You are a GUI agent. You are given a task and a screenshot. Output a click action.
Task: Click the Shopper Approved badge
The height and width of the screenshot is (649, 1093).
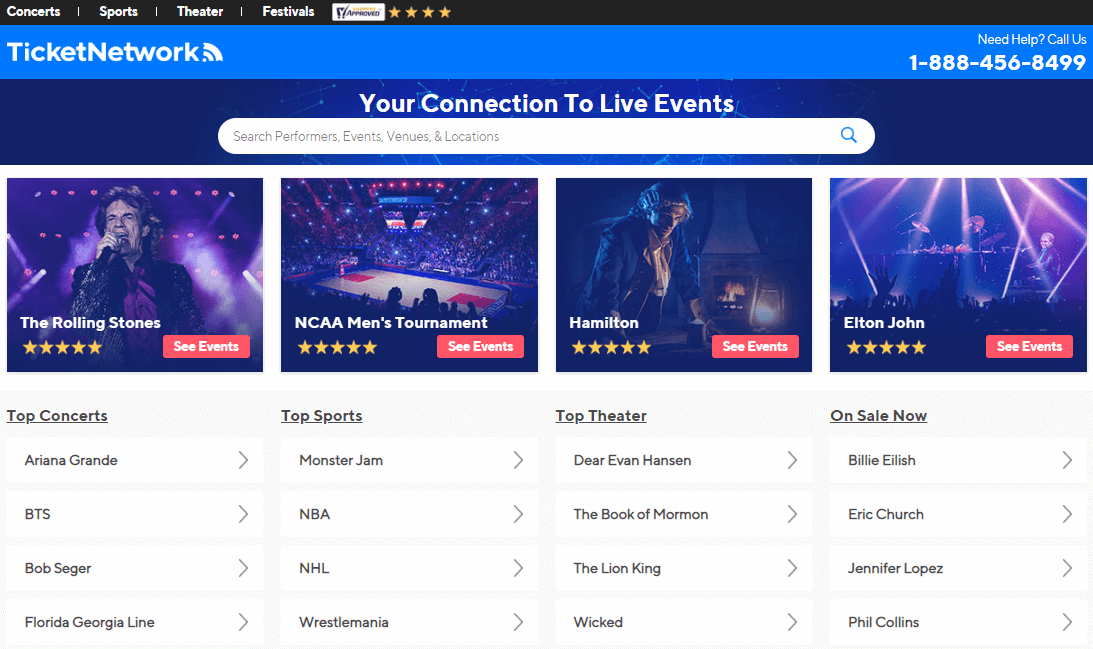pos(358,12)
